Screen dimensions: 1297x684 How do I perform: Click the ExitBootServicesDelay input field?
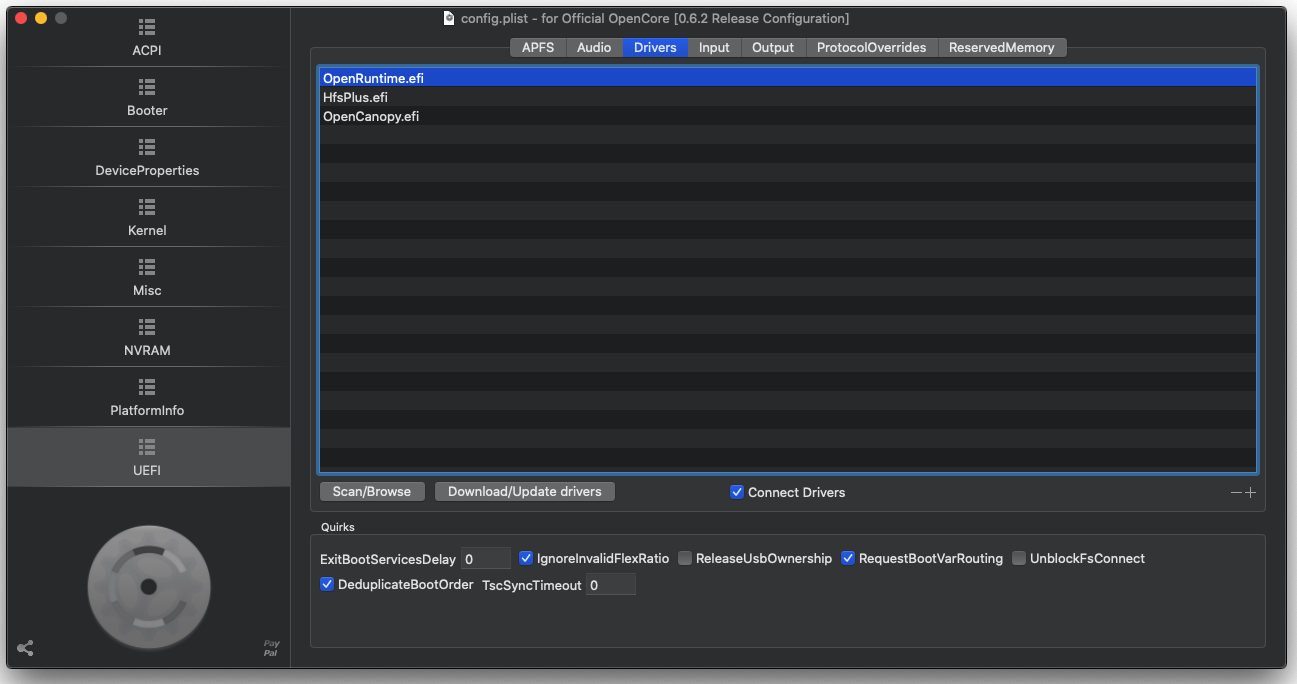[485, 558]
